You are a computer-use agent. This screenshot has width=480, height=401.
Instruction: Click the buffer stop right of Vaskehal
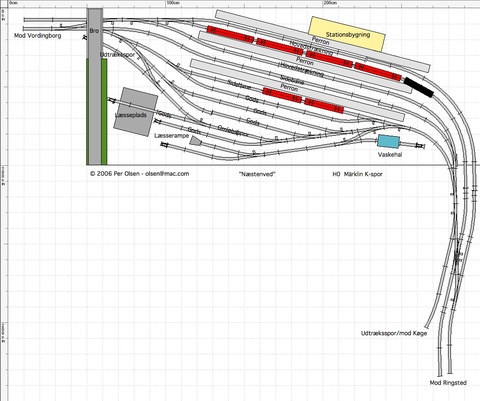pyautogui.click(x=420, y=145)
